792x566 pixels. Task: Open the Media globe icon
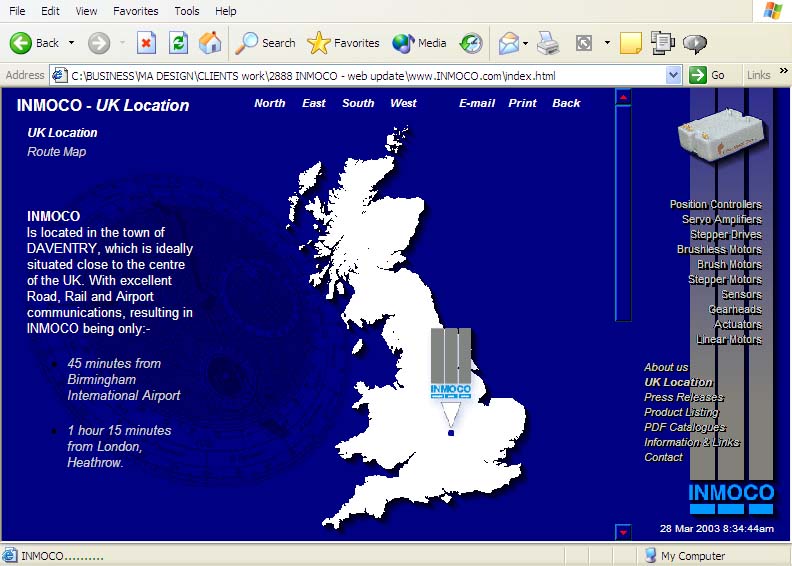point(403,43)
